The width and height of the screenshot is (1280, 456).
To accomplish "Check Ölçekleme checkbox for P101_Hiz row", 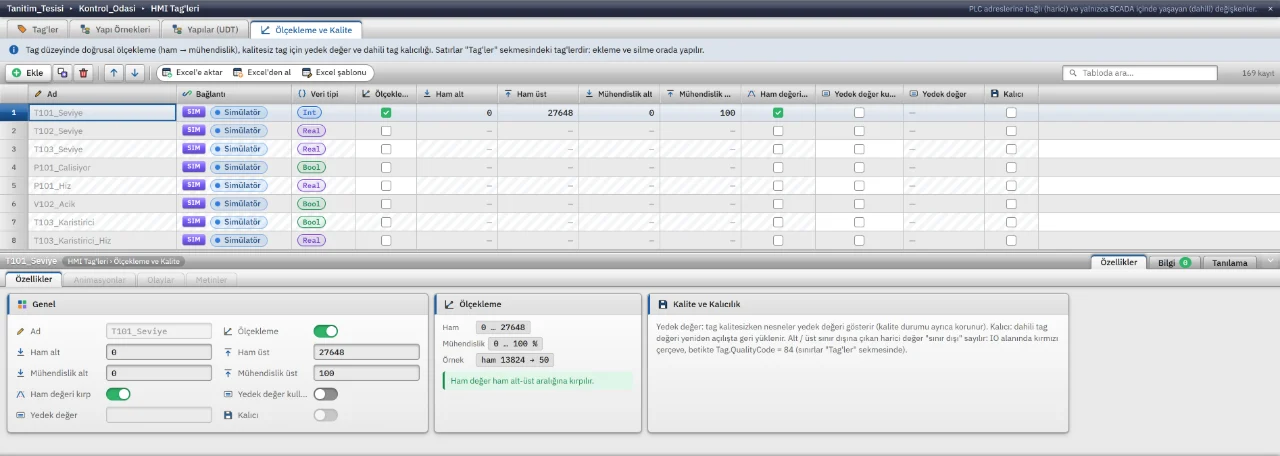I will click(386, 185).
